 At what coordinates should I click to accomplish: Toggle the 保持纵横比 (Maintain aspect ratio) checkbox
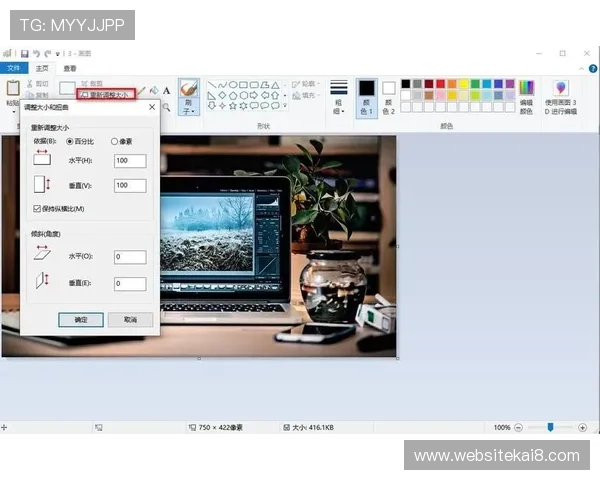click(37, 208)
